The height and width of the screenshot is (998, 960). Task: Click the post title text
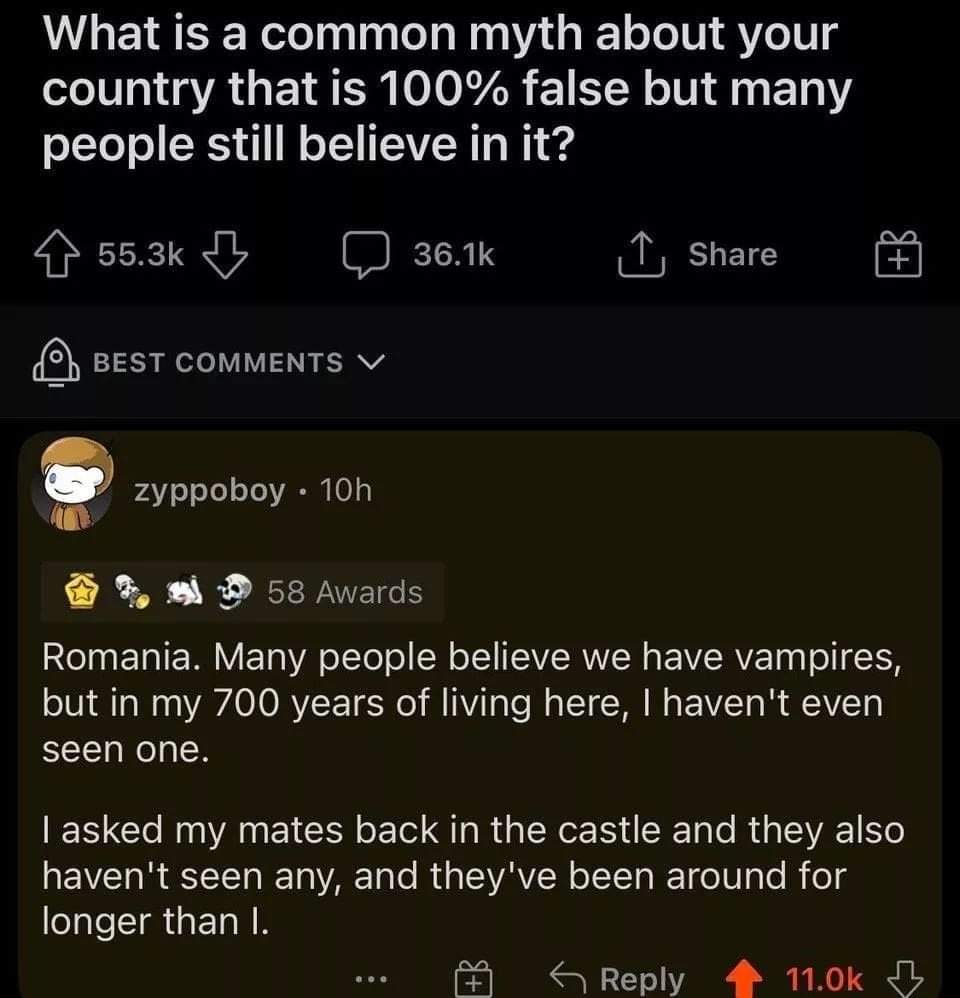pos(440,90)
